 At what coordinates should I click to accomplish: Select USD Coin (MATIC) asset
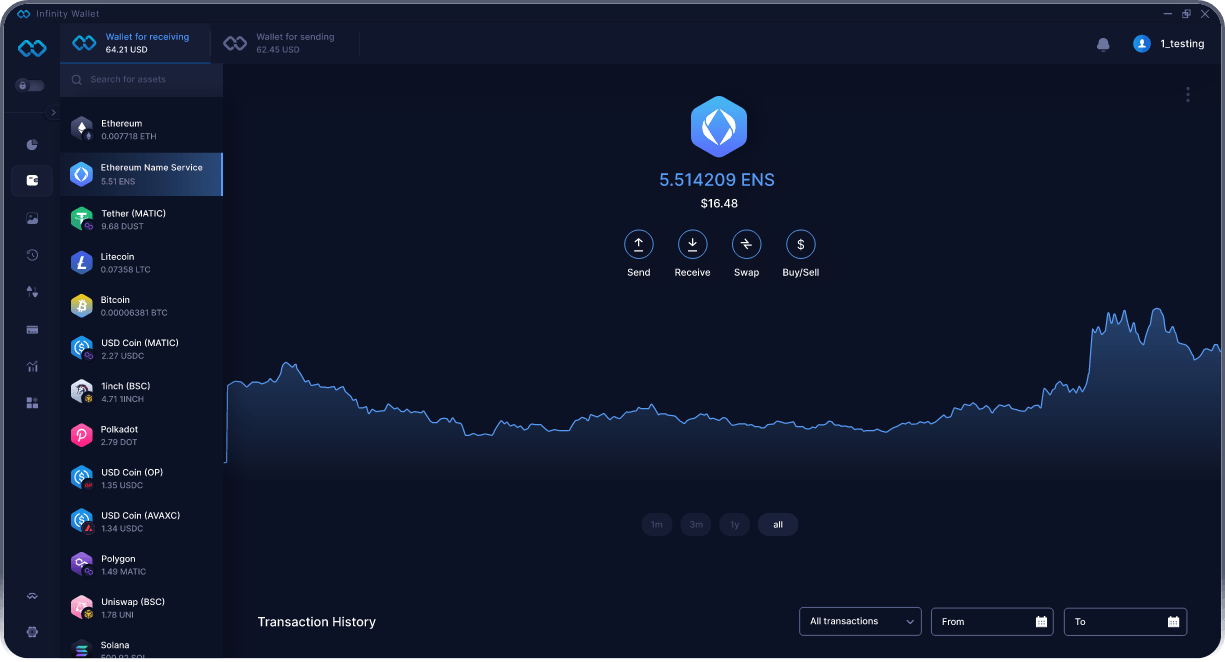coord(141,348)
